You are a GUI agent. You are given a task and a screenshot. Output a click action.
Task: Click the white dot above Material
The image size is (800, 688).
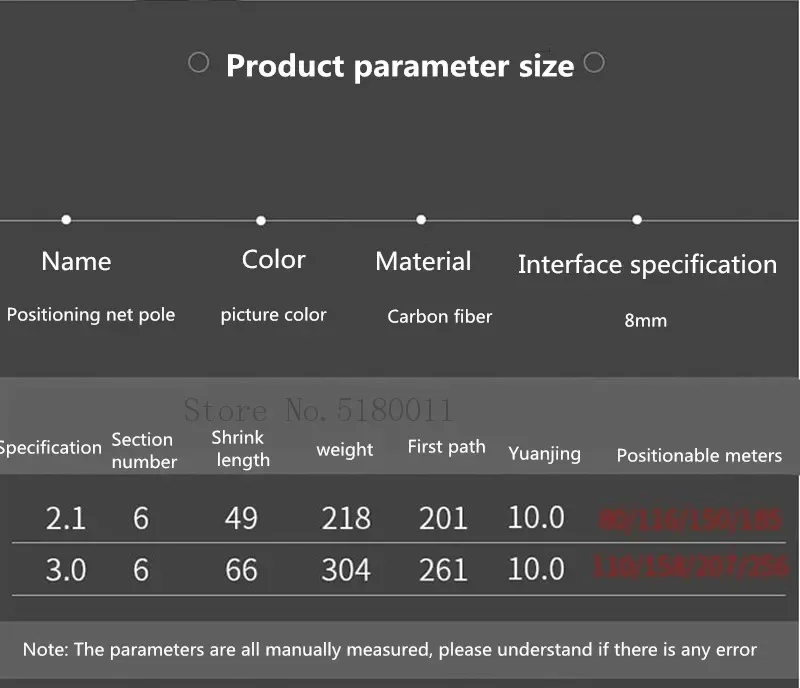click(x=421, y=219)
